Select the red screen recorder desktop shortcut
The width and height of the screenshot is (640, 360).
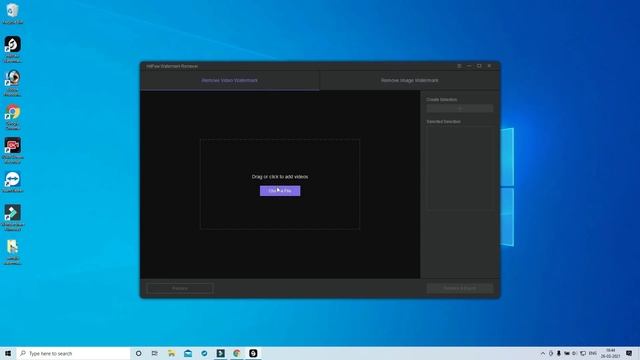[x=13, y=150]
